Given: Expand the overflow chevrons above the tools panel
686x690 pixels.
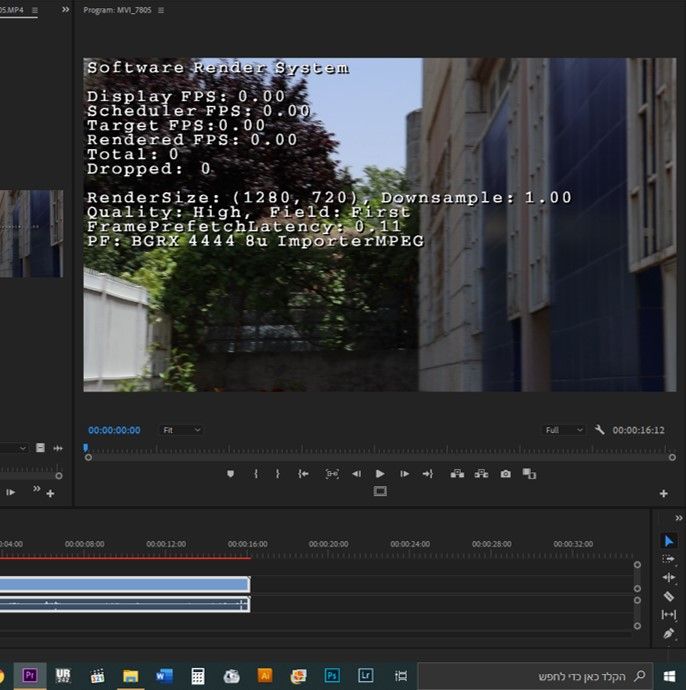Looking at the screenshot, I should pyautogui.click(x=679, y=518).
